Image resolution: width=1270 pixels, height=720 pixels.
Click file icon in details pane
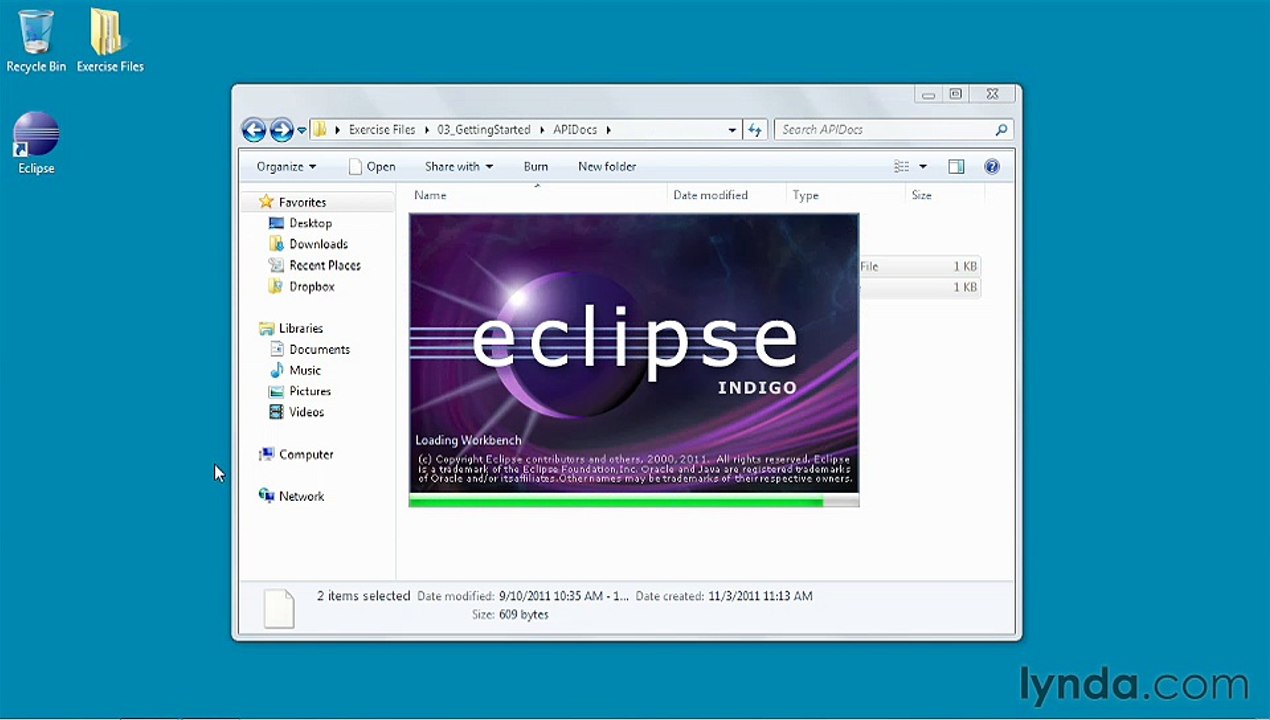[x=279, y=608]
